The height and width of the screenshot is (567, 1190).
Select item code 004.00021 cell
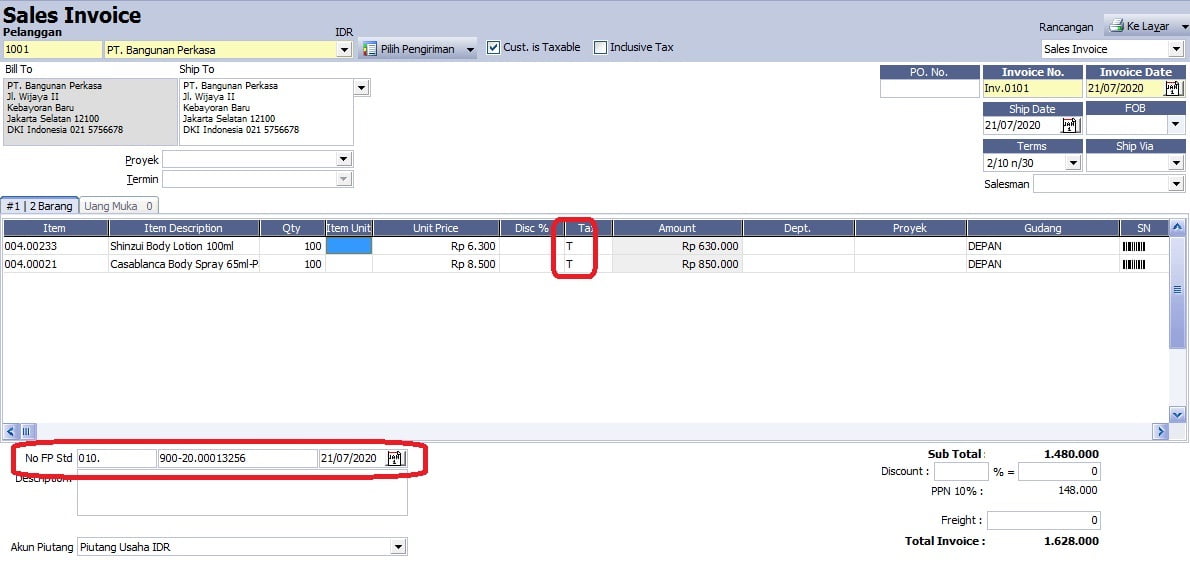(x=55, y=264)
